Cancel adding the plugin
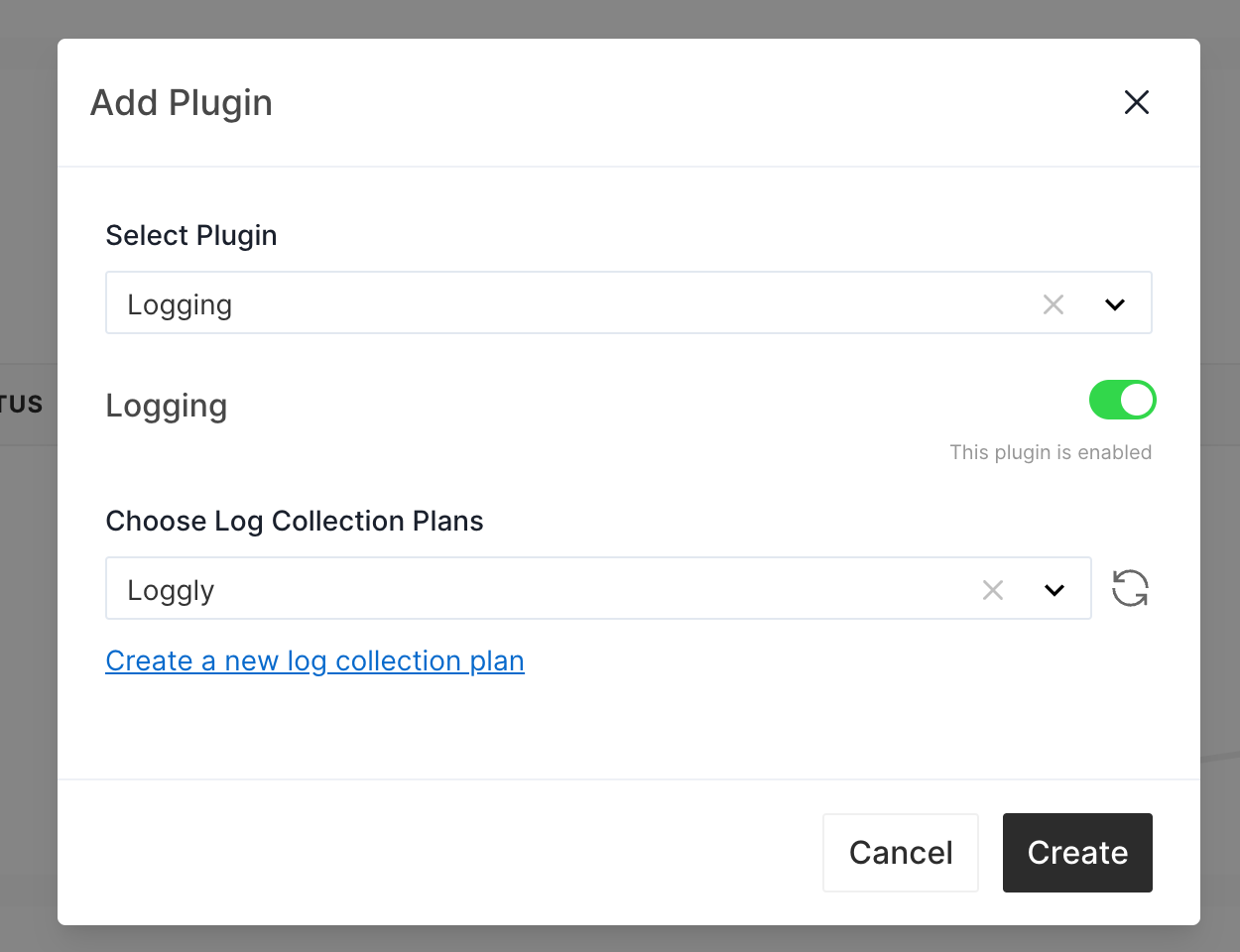The width and height of the screenshot is (1240, 952). pos(901,853)
